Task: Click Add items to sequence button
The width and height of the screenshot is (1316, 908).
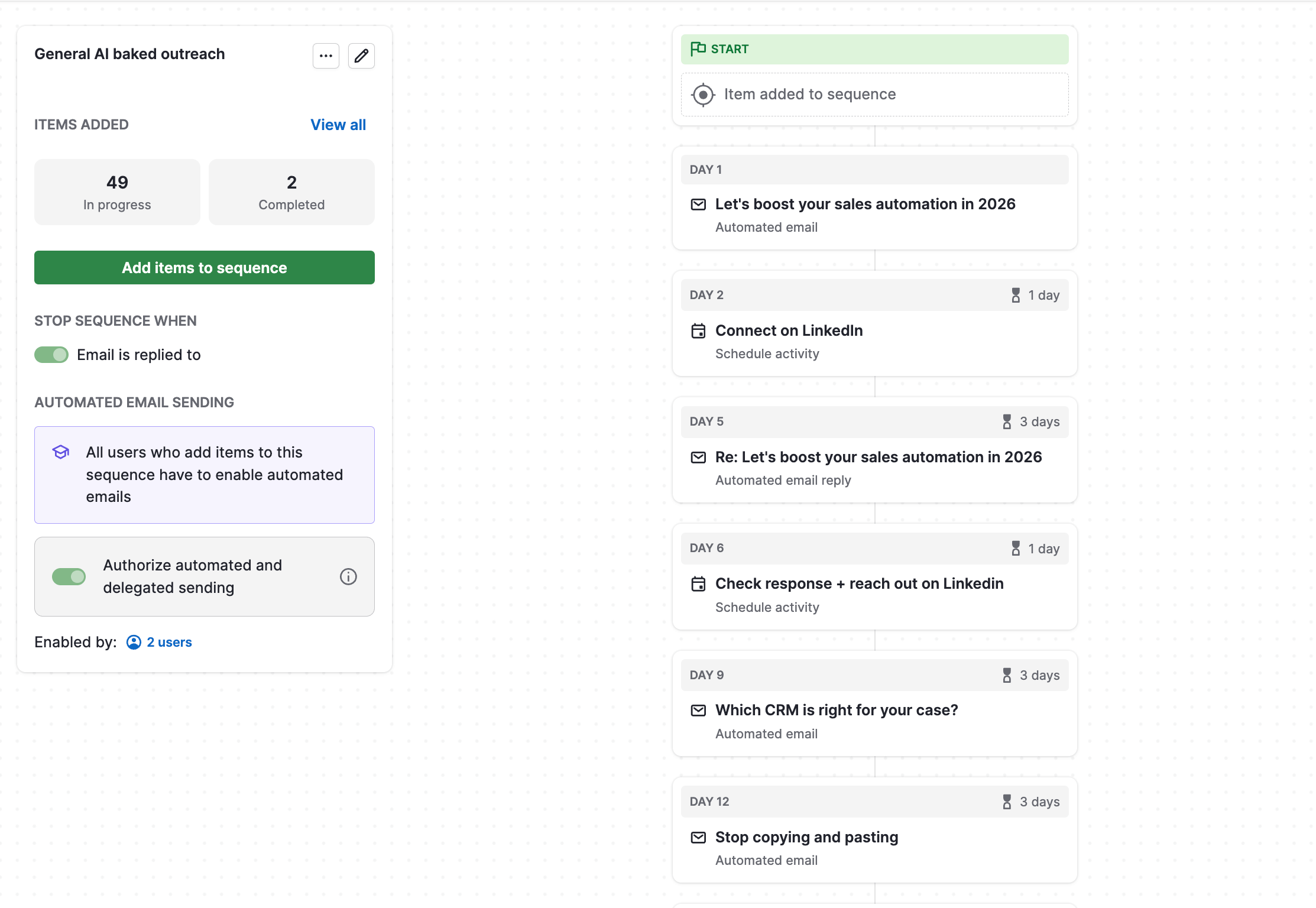Action: tap(205, 268)
